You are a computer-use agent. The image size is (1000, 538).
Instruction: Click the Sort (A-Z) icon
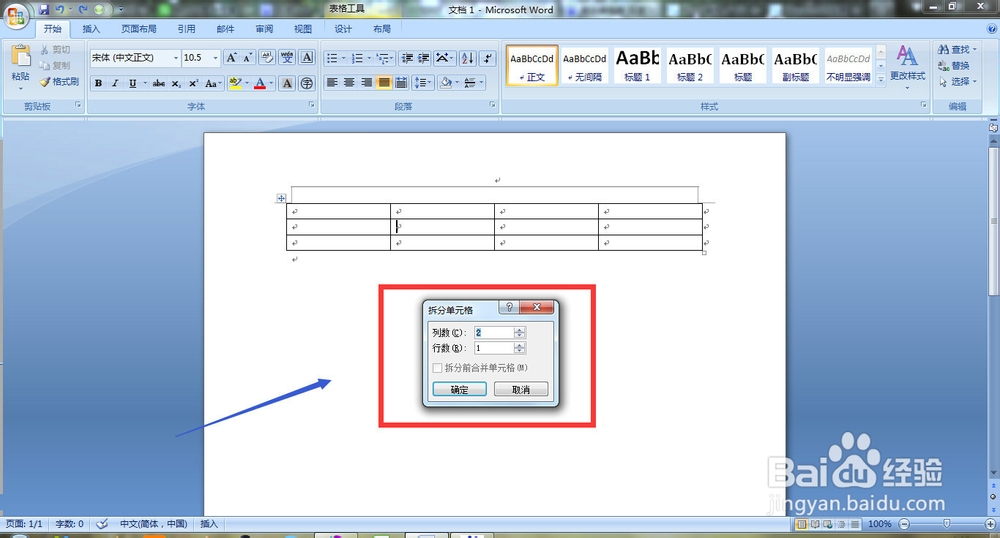tap(467, 58)
